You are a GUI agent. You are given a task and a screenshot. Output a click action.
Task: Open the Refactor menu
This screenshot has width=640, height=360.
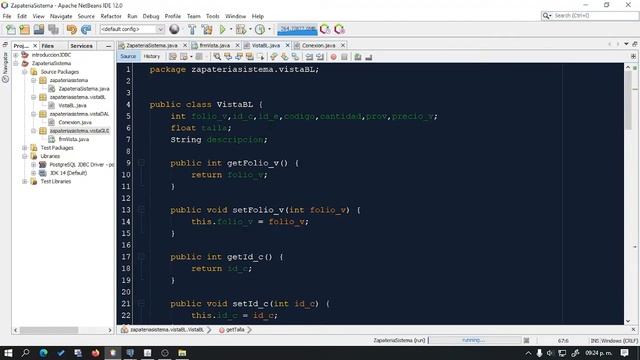point(111,16)
